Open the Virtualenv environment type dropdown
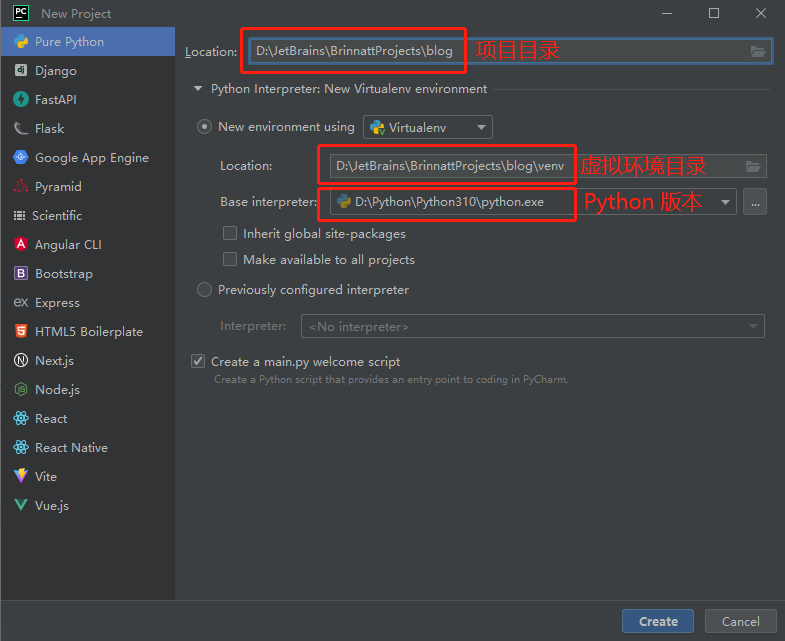The image size is (785, 641). pyautogui.click(x=428, y=127)
